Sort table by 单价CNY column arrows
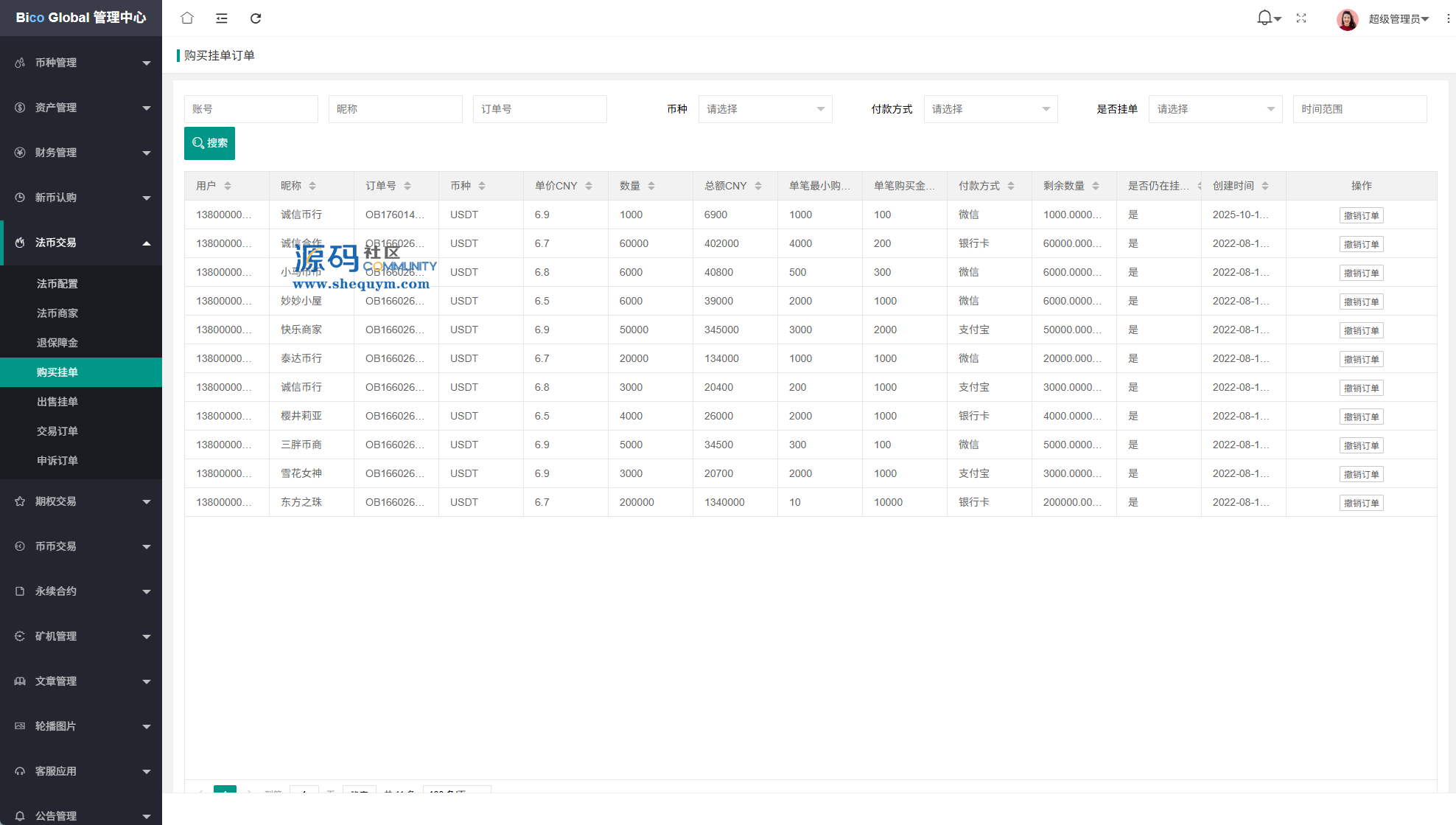Screen dimensions: 1456x825 [x=589, y=186]
